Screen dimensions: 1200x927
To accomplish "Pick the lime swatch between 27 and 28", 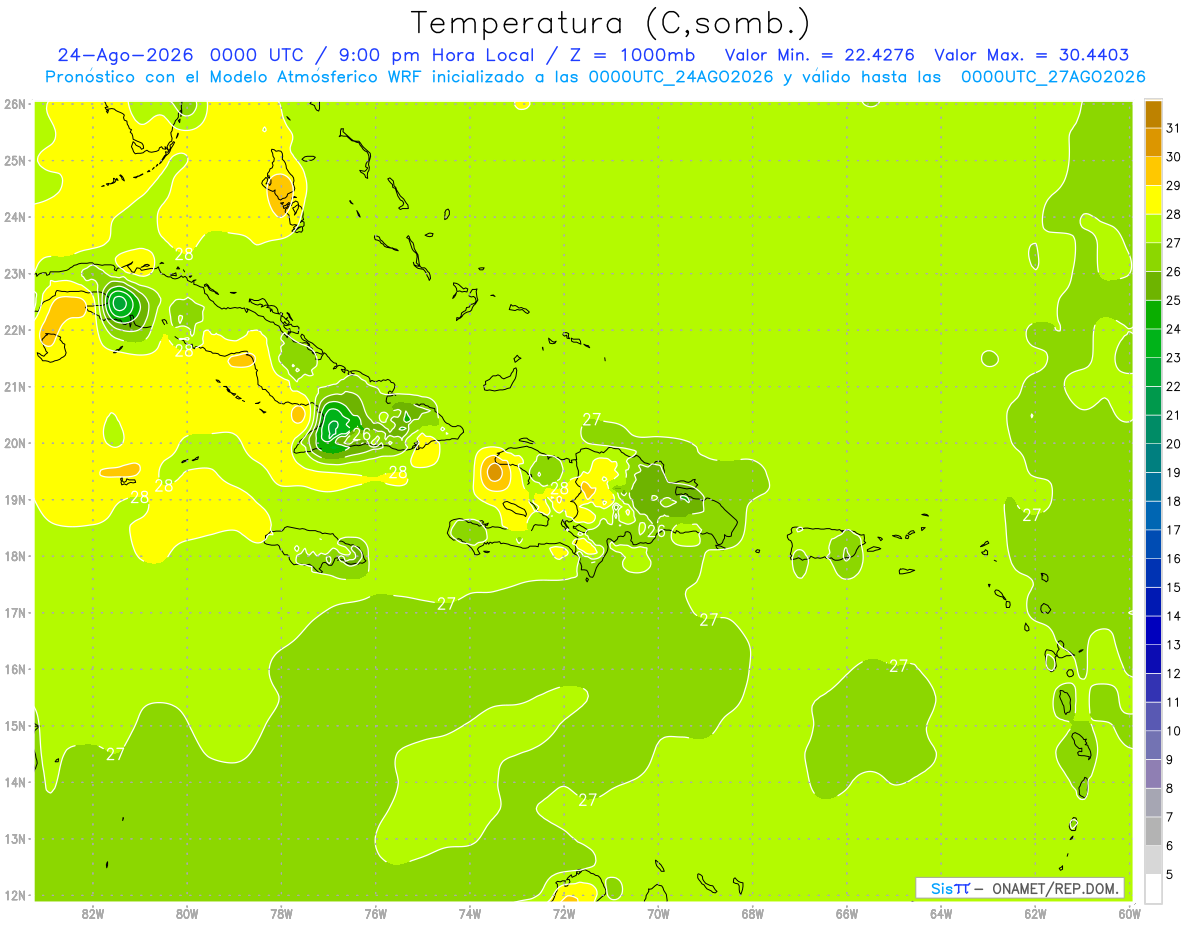I will pos(1153,229).
